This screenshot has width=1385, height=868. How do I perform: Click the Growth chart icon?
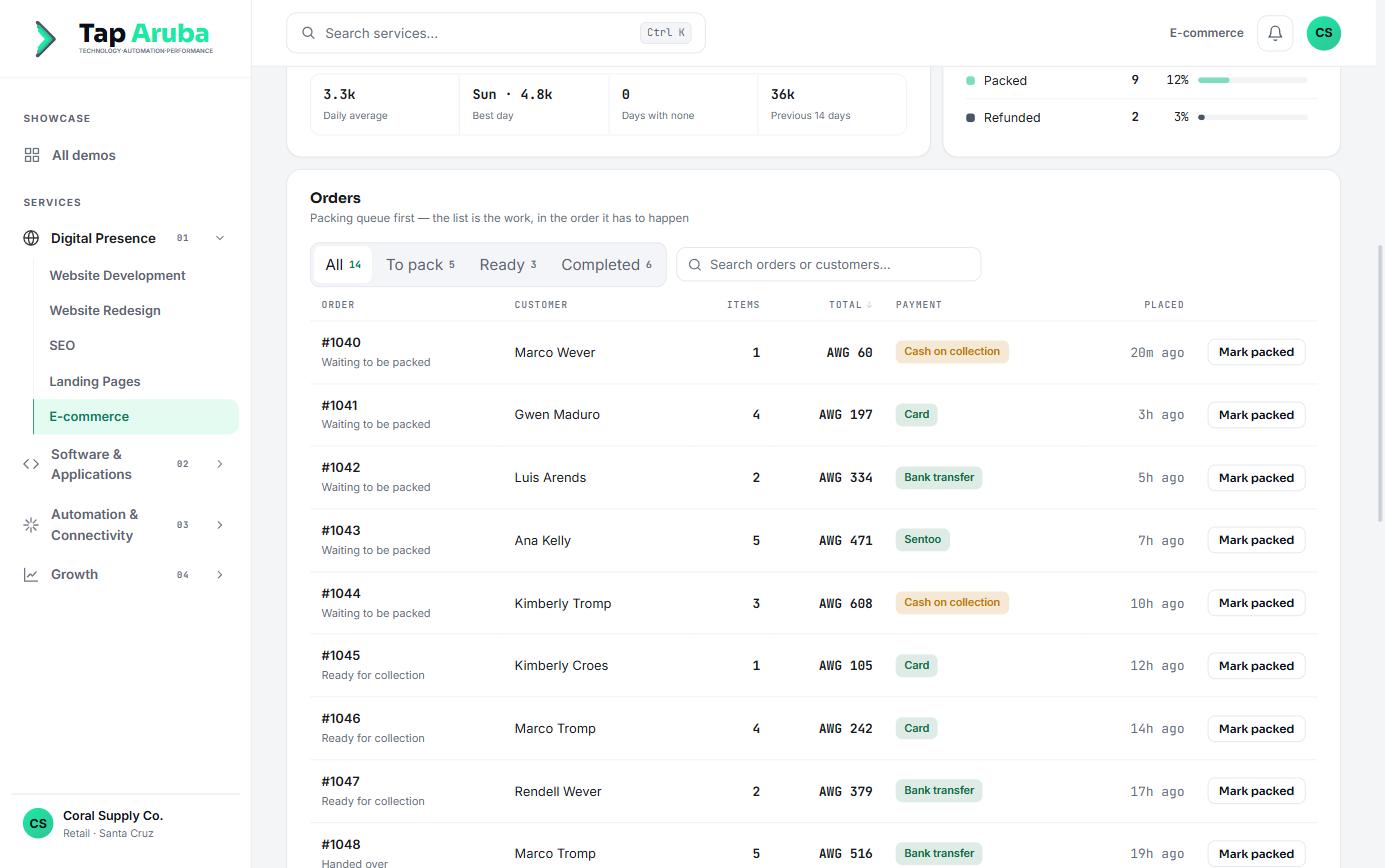pyautogui.click(x=31, y=575)
